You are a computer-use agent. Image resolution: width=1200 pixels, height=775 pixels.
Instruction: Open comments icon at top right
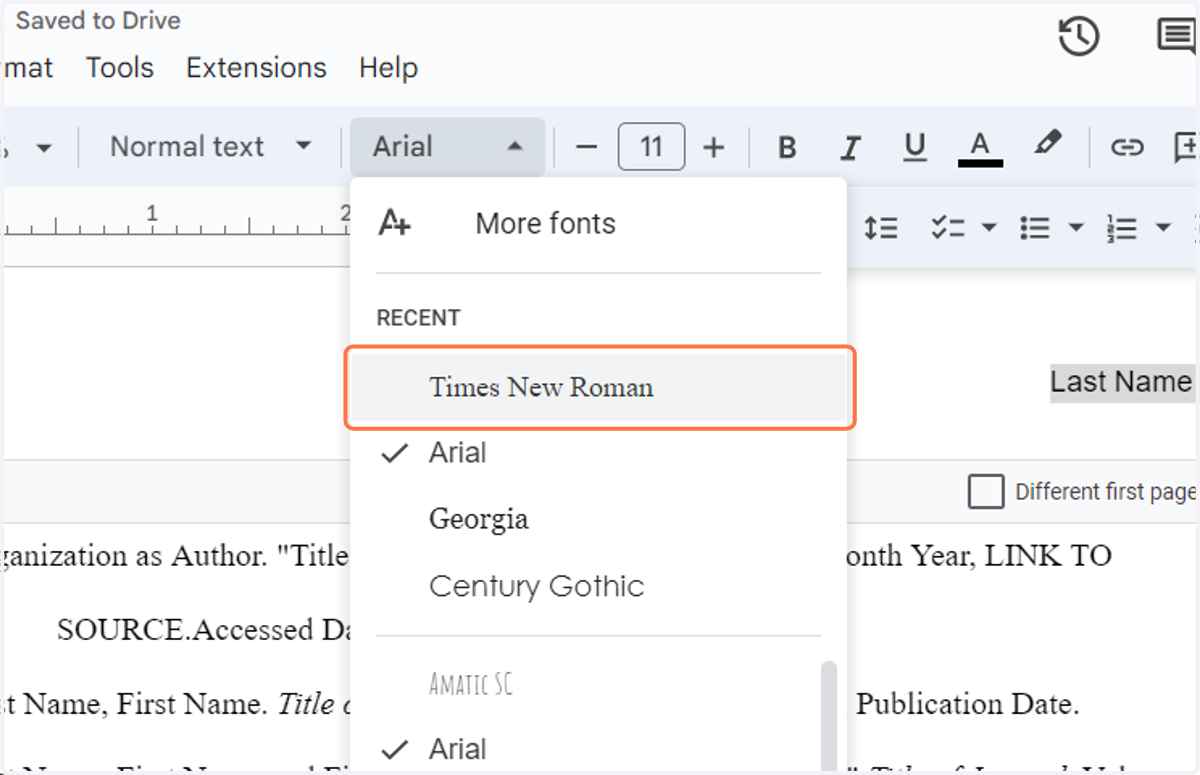tap(1178, 38)
